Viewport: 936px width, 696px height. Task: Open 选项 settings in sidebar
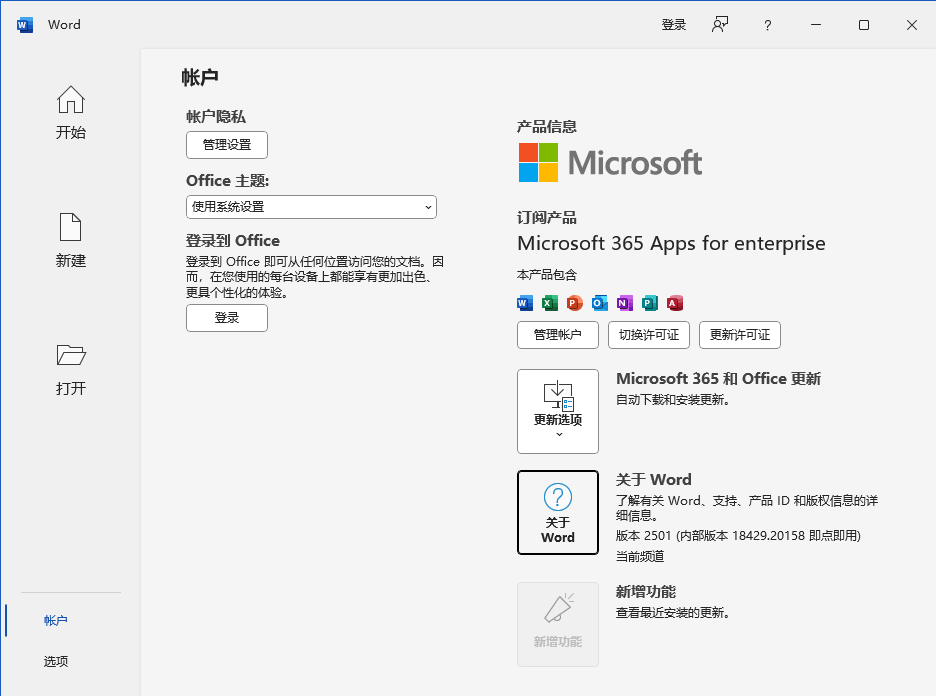pyautogui.click(x=56, y=661)
